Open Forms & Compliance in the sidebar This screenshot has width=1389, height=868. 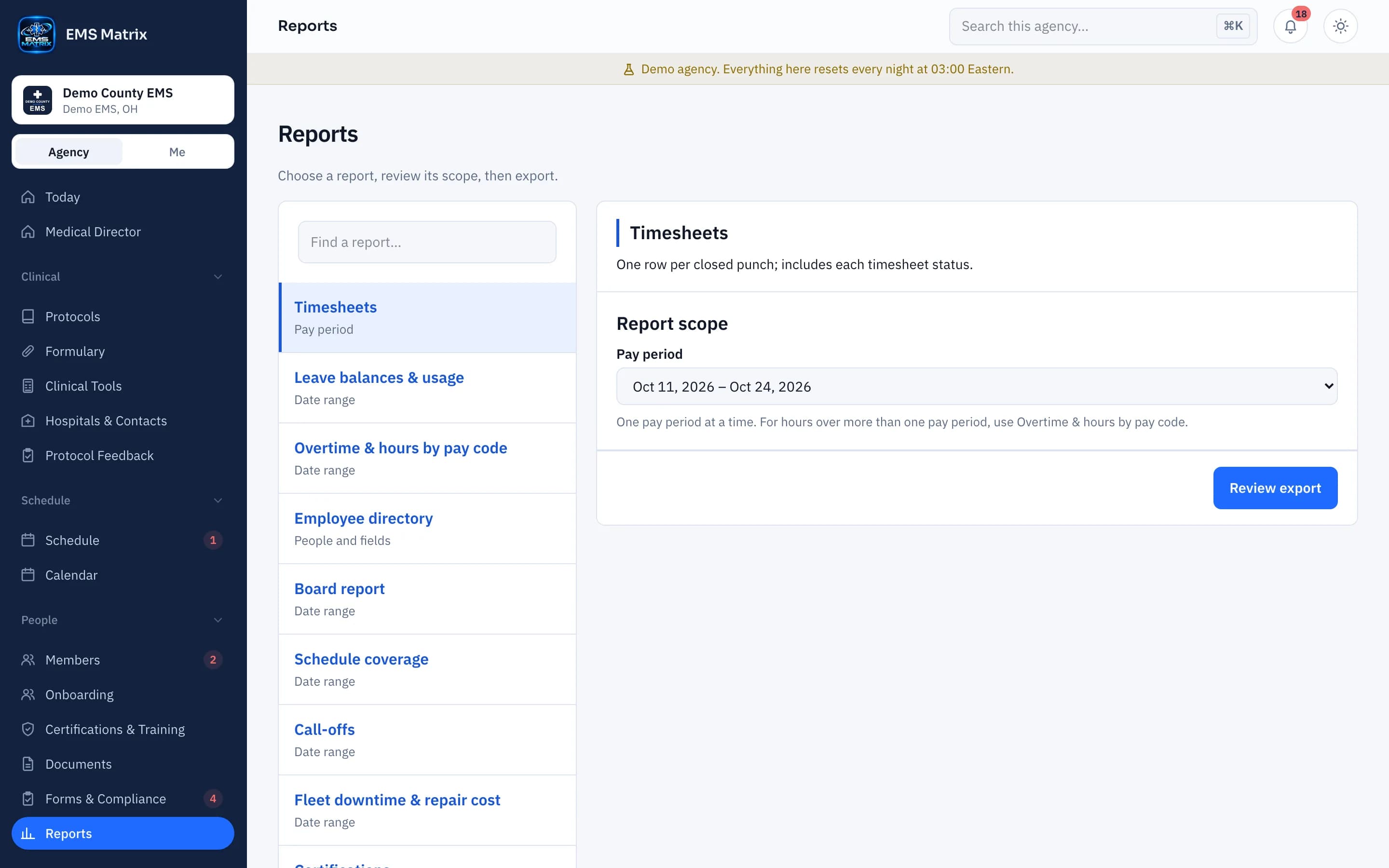(x=123, y=799)
